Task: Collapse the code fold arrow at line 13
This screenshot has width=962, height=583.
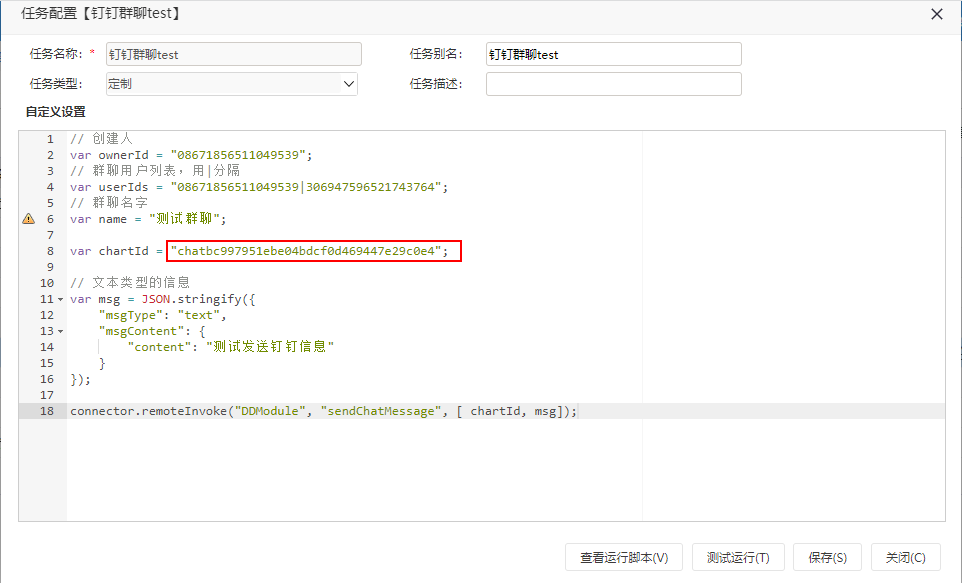Action: point(60,331)
